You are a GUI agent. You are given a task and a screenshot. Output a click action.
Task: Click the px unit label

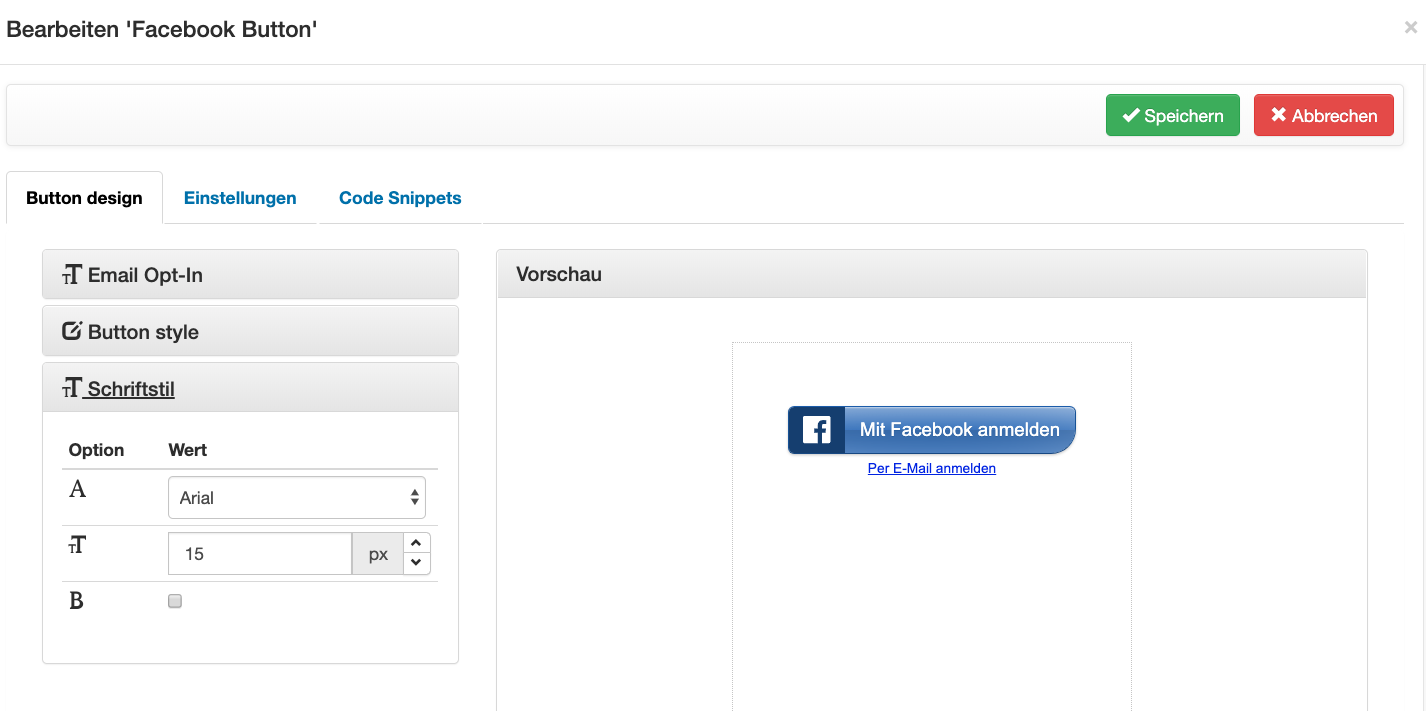[378, 554]
